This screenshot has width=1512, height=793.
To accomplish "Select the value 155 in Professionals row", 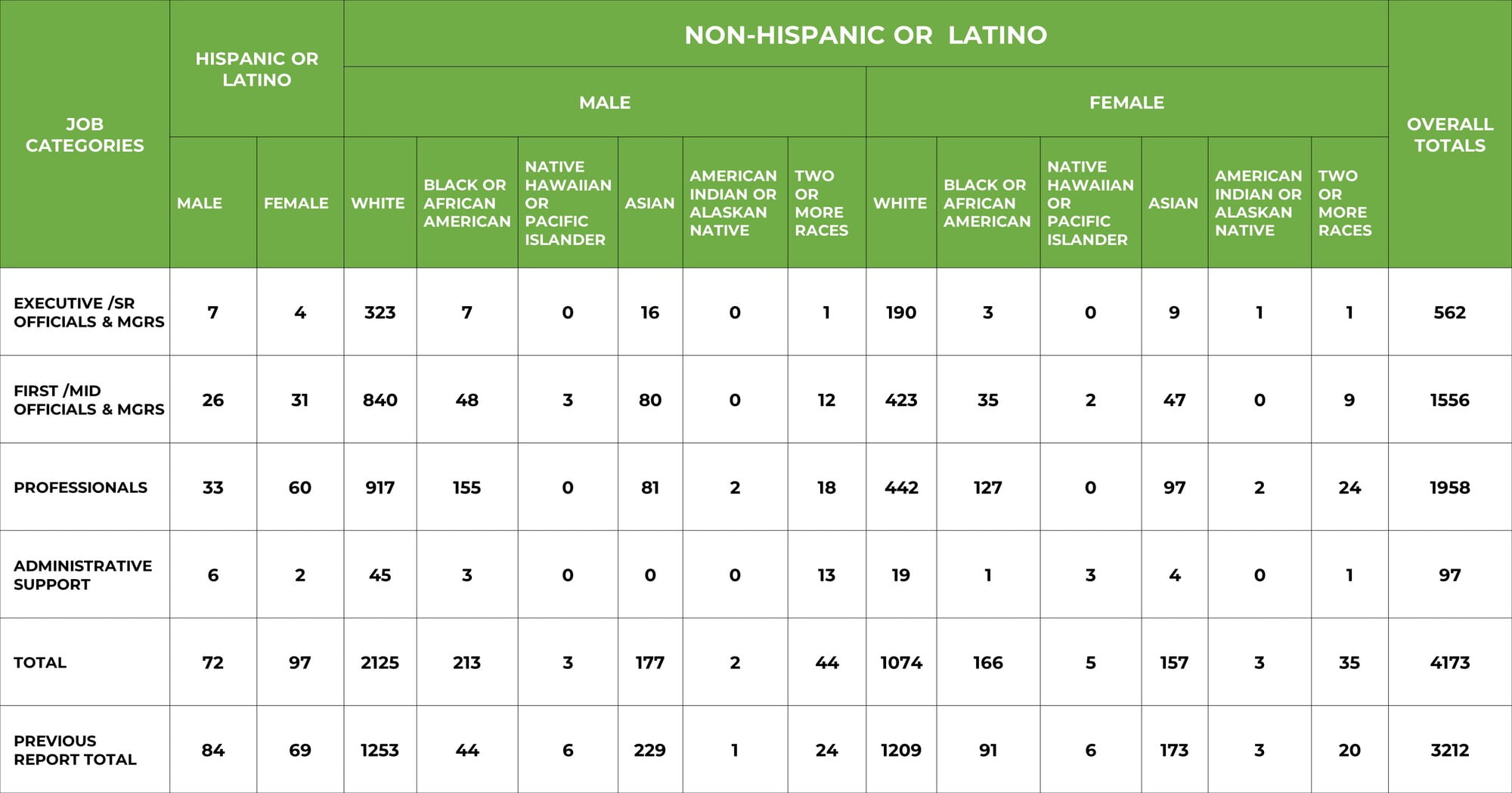I will click(467, 488).
